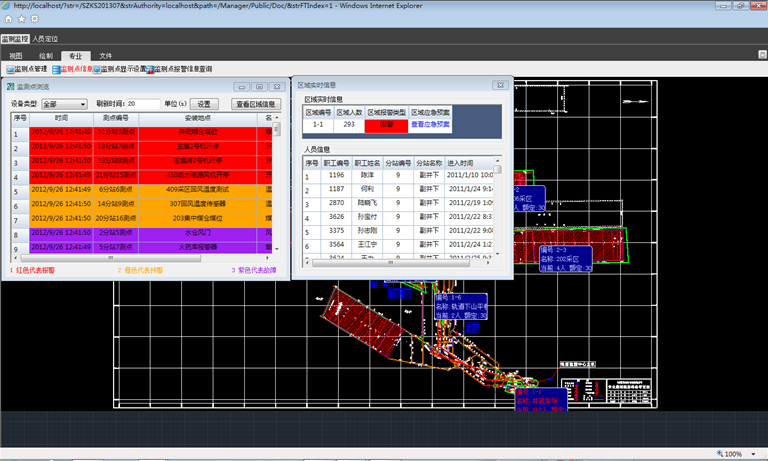Switch to the 绘制 ribbon tab
Screen dimensions: 768x461
(46, 56)
